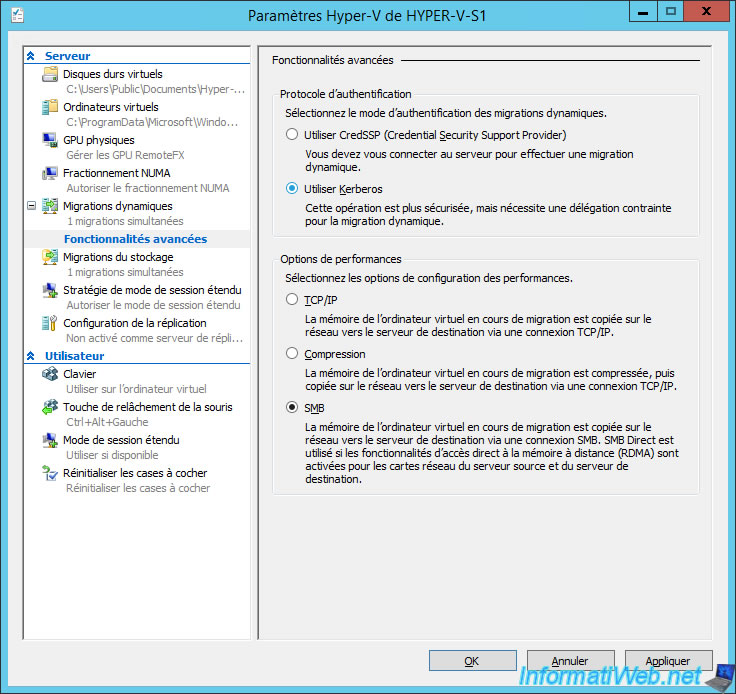The width and height of the screenshot is (736, 694).
Task: Open Touche de relâchement de la souris
Action: tap(147, 407)
